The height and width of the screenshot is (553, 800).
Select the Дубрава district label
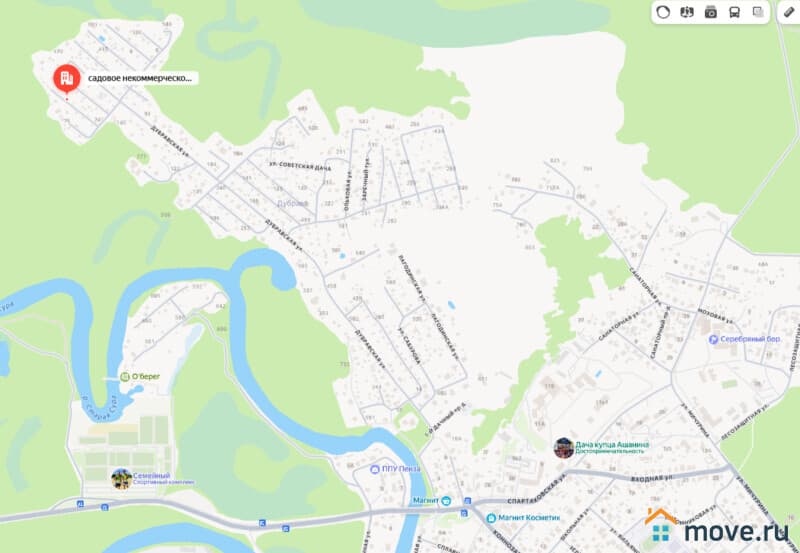(293, 203)
